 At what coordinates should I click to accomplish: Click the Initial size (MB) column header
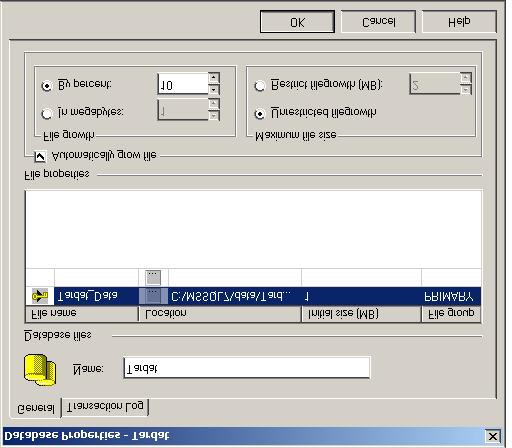(x=361, y=314)
